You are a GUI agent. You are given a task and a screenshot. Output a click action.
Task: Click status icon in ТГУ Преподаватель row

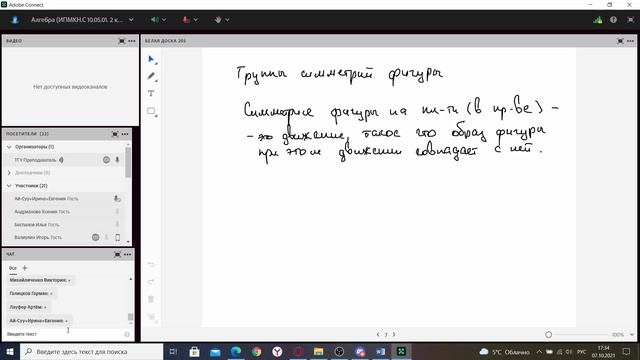(106, 160)
